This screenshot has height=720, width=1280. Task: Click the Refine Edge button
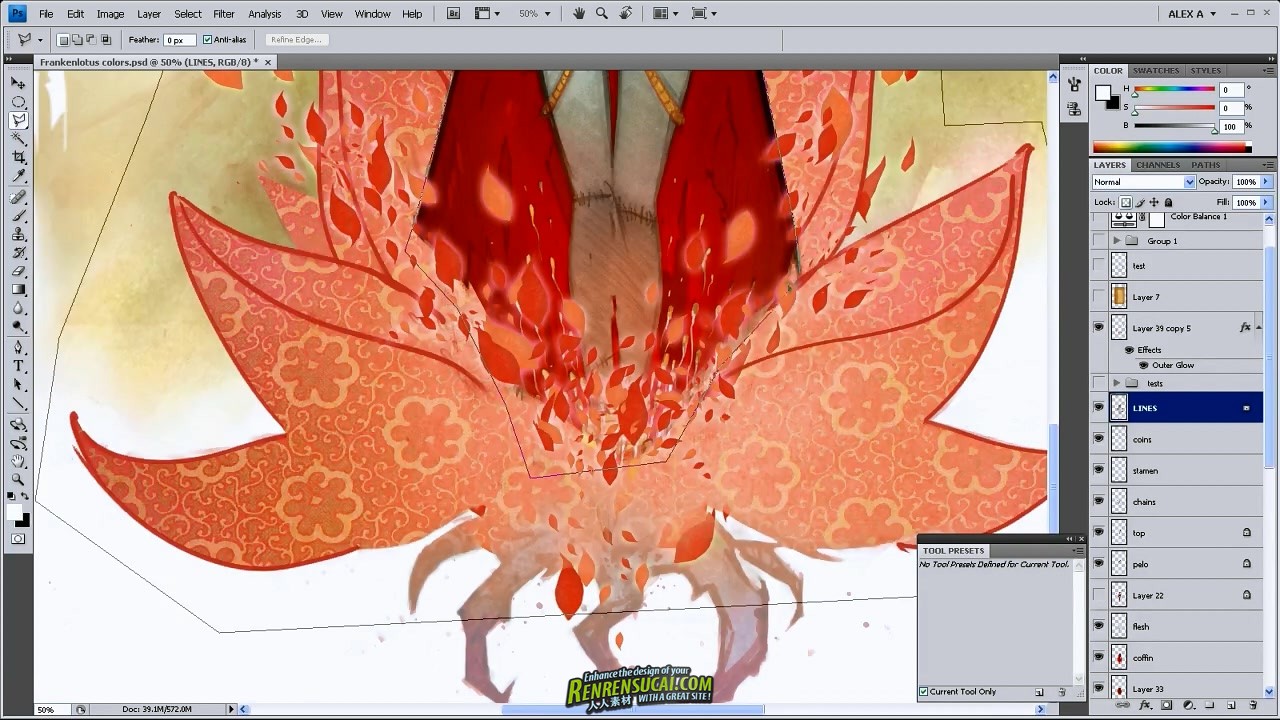(x=295, y=40)
